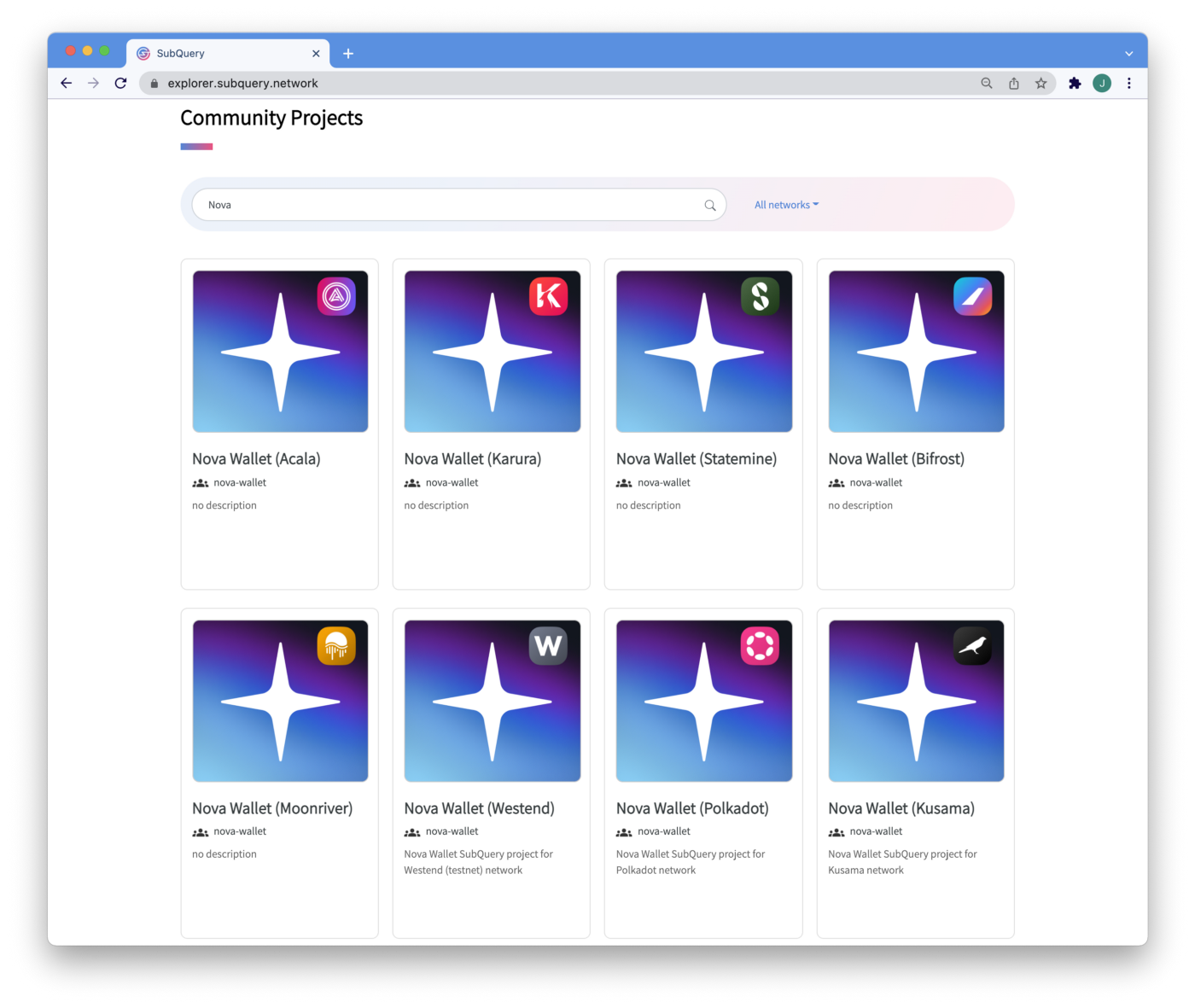Switch to the SubQuery tab
The image size is (1195, 1008).
pos(228,53)
